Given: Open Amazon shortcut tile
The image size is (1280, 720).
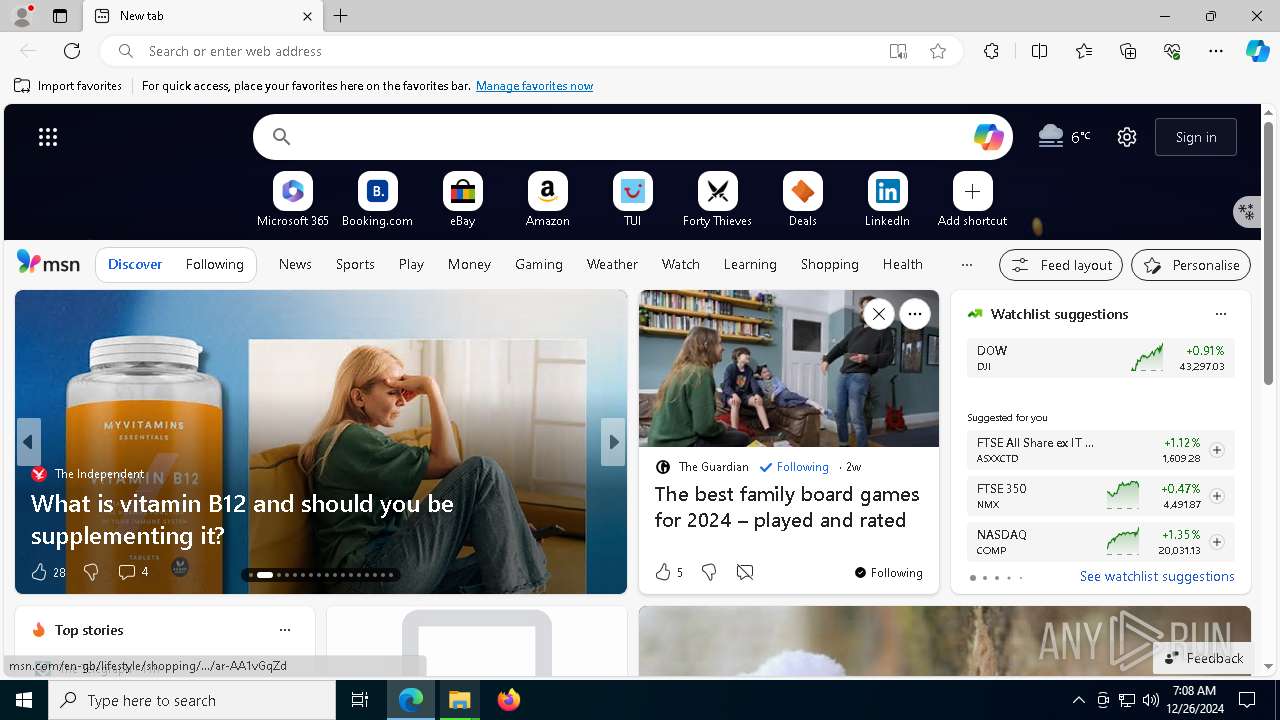Looking at the screenshot, I should [547, 200].
